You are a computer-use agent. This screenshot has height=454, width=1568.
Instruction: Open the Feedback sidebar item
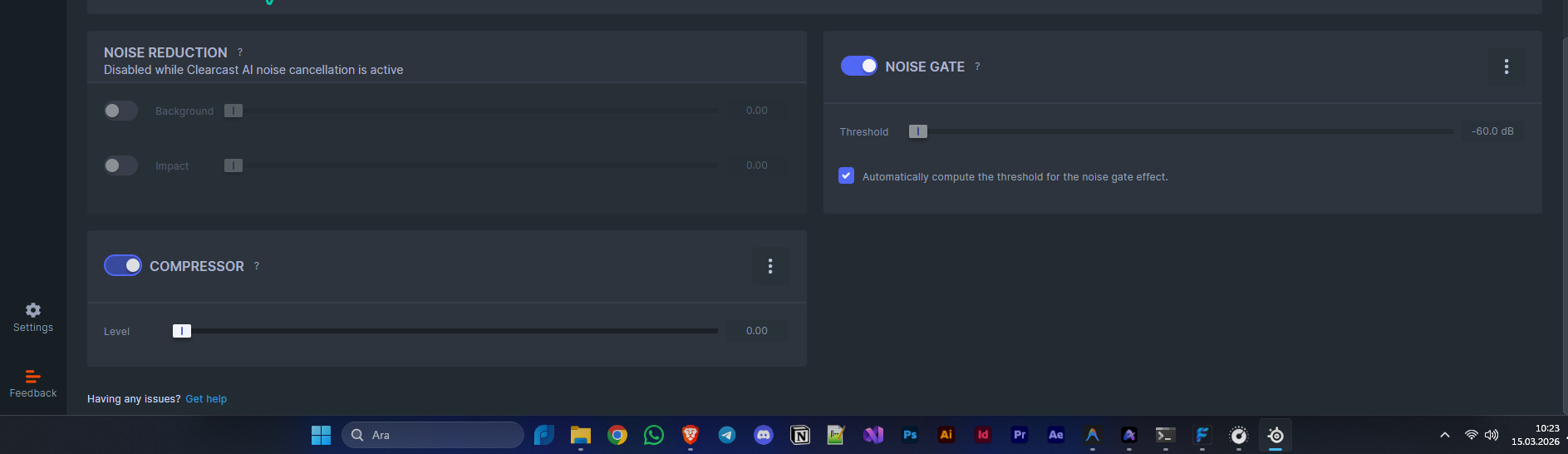pyautogui.click(x=33, y=383)
